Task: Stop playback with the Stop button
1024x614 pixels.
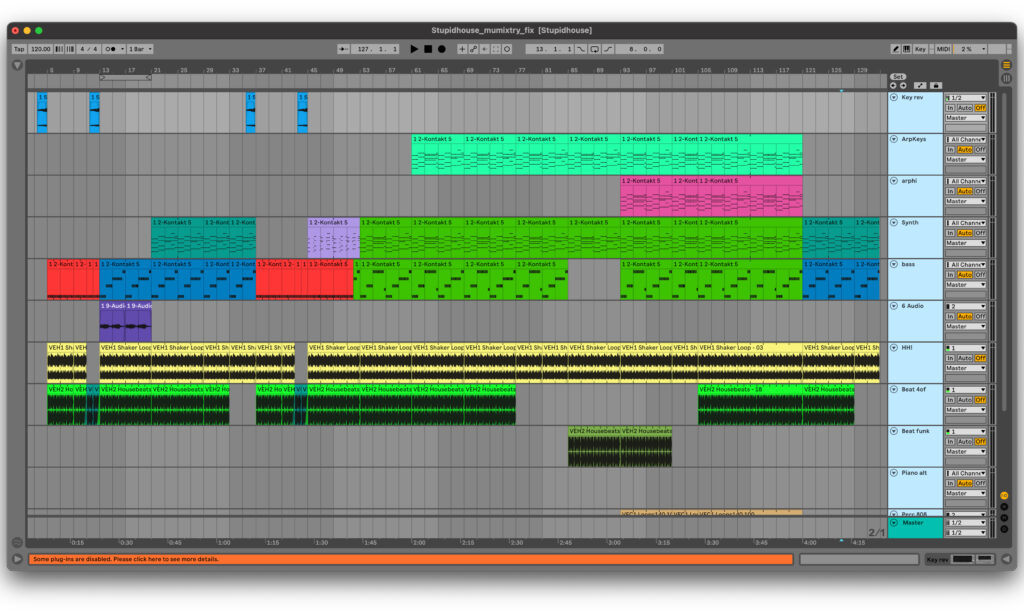Action: click(x=428, y=49)
